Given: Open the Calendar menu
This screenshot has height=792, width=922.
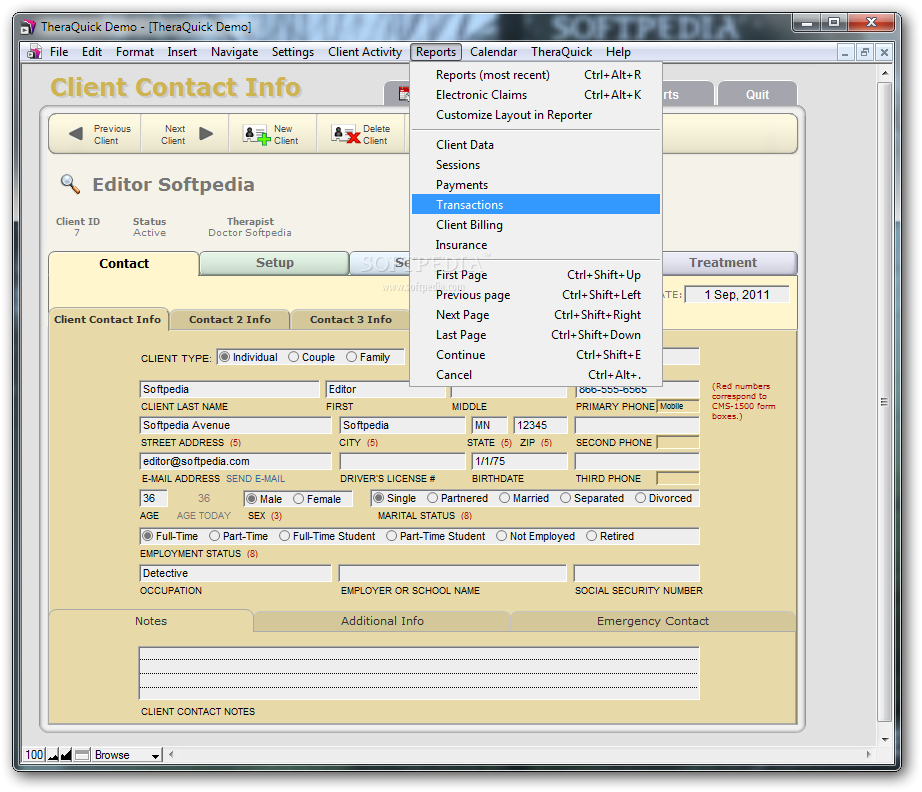Looking at the screenshot, I should tap(493, 52).
